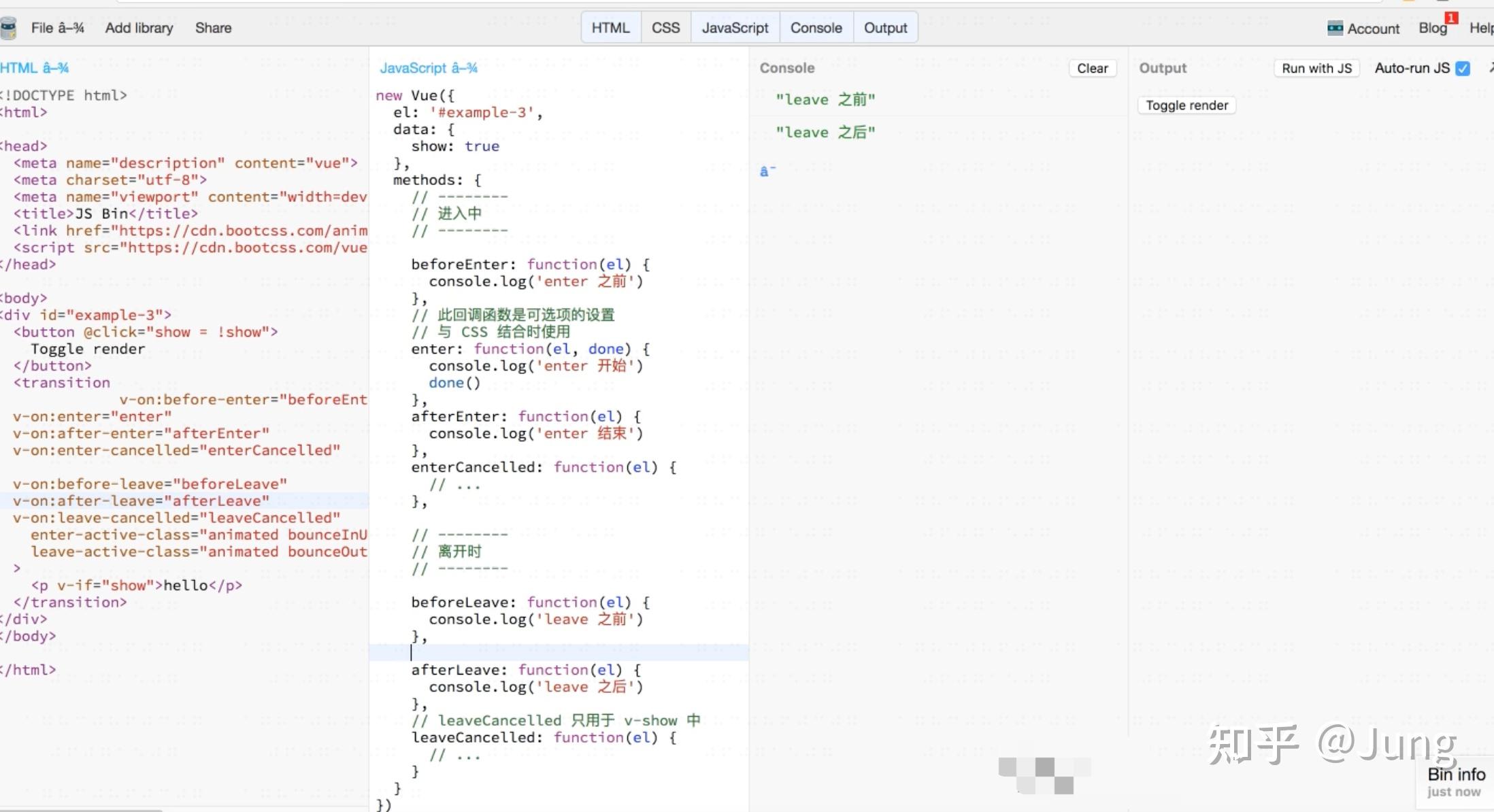1494x812 pixels.
Task: Toggle the Console panel button
Action: click(816, 28)
